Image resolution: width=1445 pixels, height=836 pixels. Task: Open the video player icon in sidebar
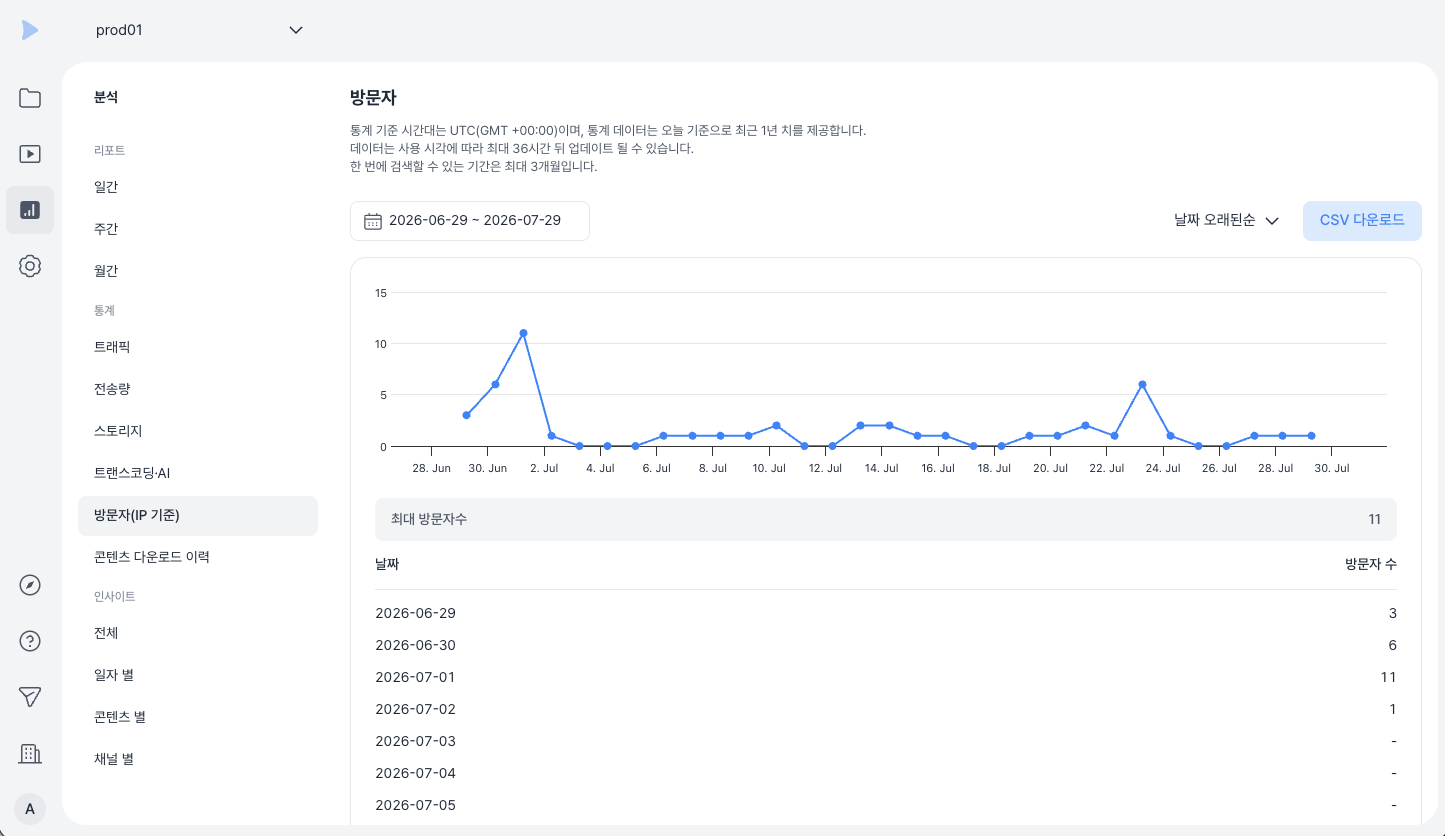tap(30, 154)
